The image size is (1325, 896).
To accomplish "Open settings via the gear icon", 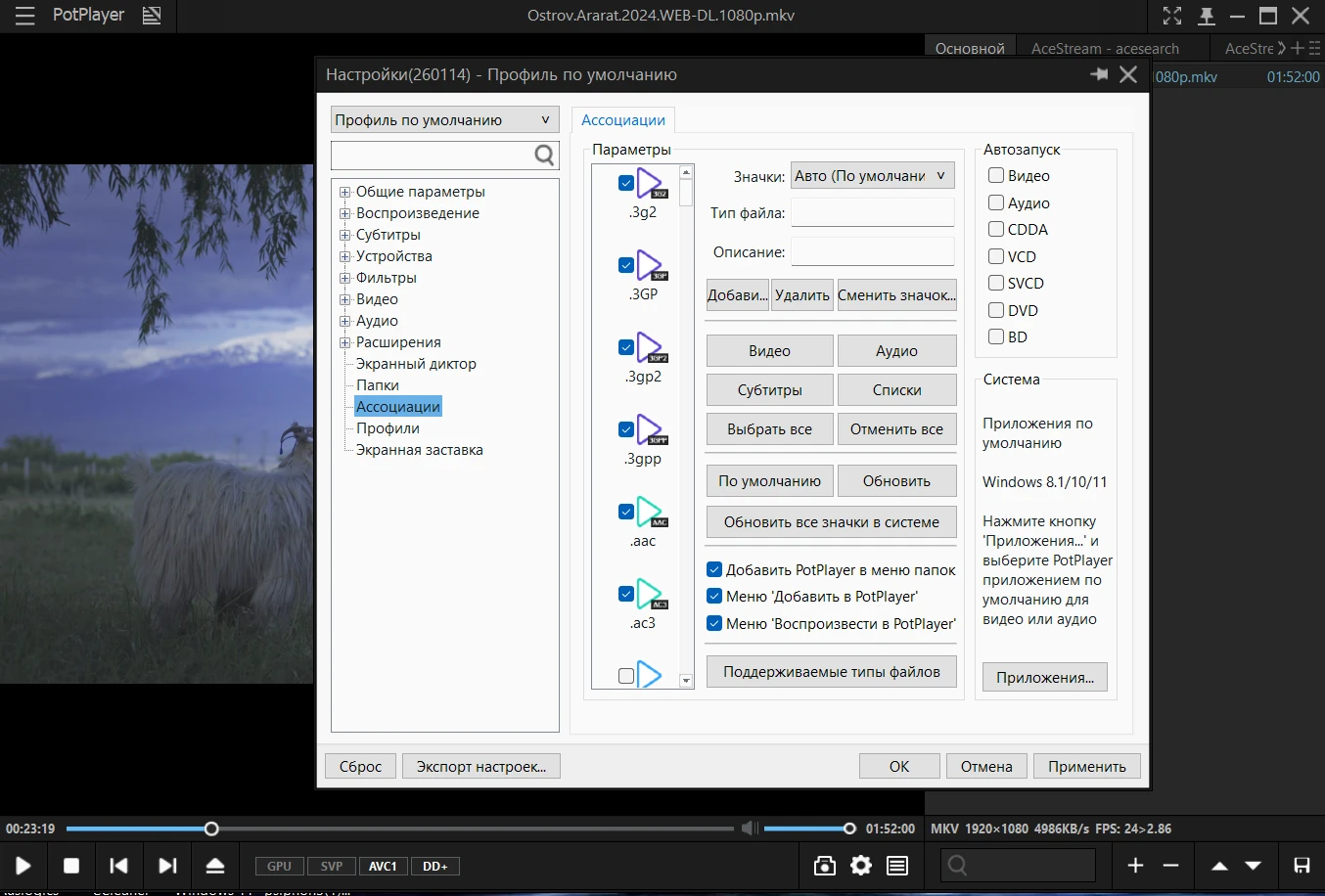I will pyautogui.click(x=861, y=866).
